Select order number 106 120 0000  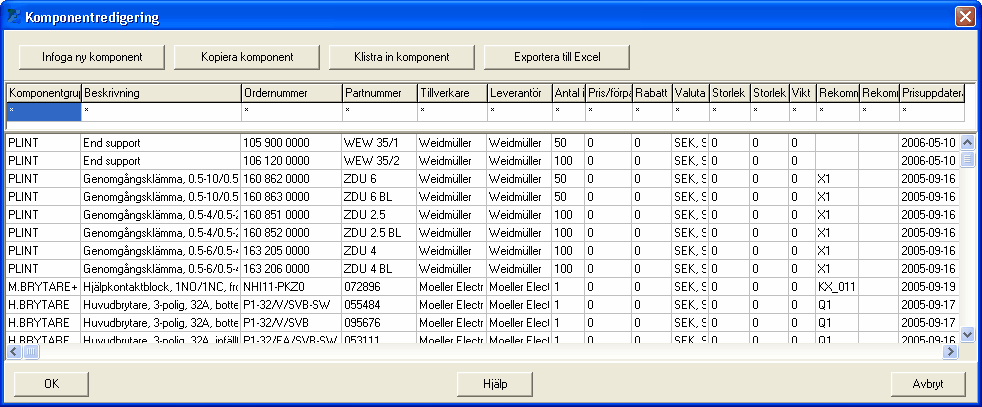[x=291, y=161]
